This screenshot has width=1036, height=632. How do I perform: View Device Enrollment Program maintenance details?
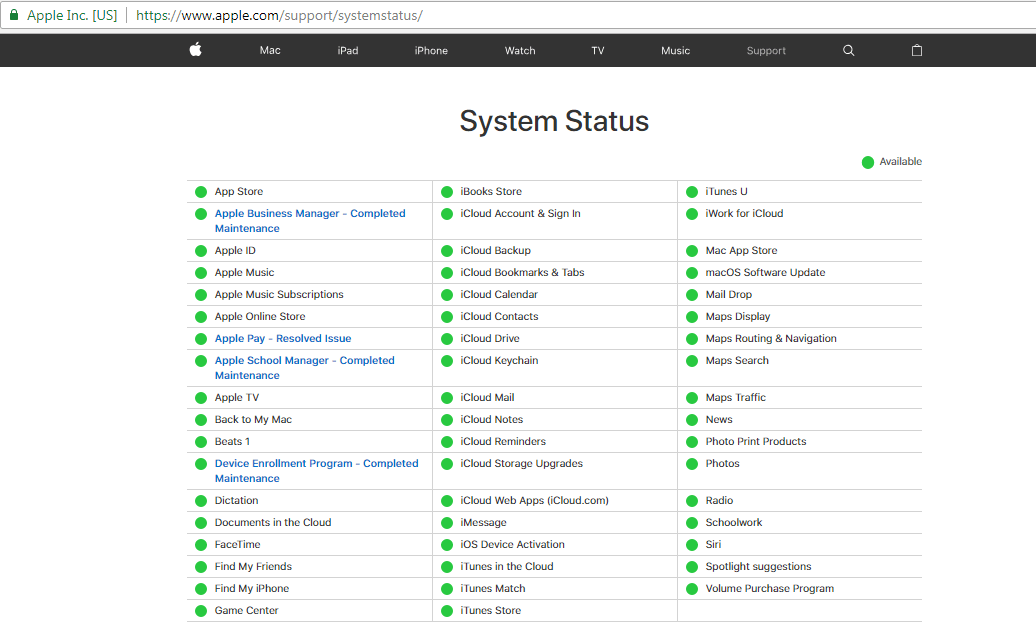(x=316, y=464)
